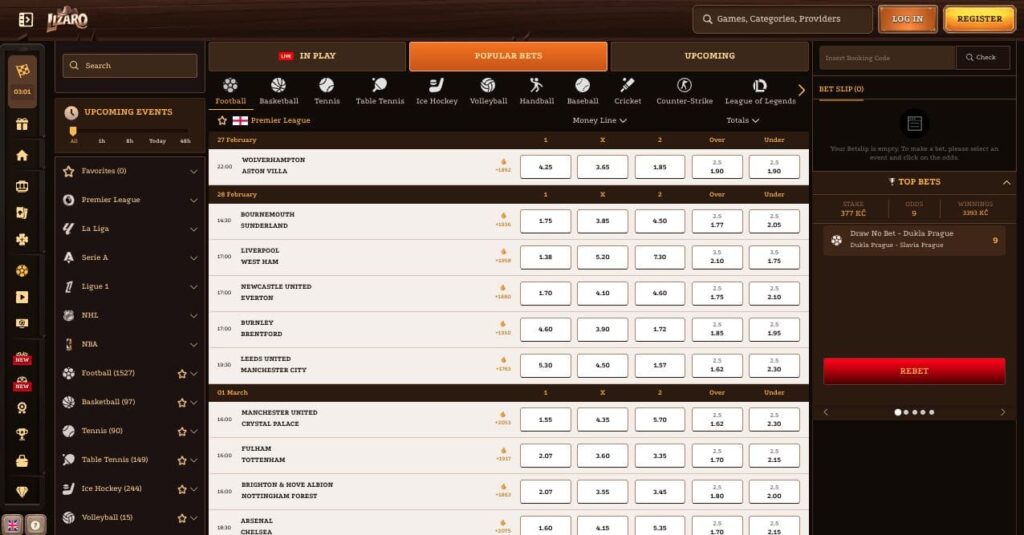Favorite the Premier League with star icon

[222, 120]
